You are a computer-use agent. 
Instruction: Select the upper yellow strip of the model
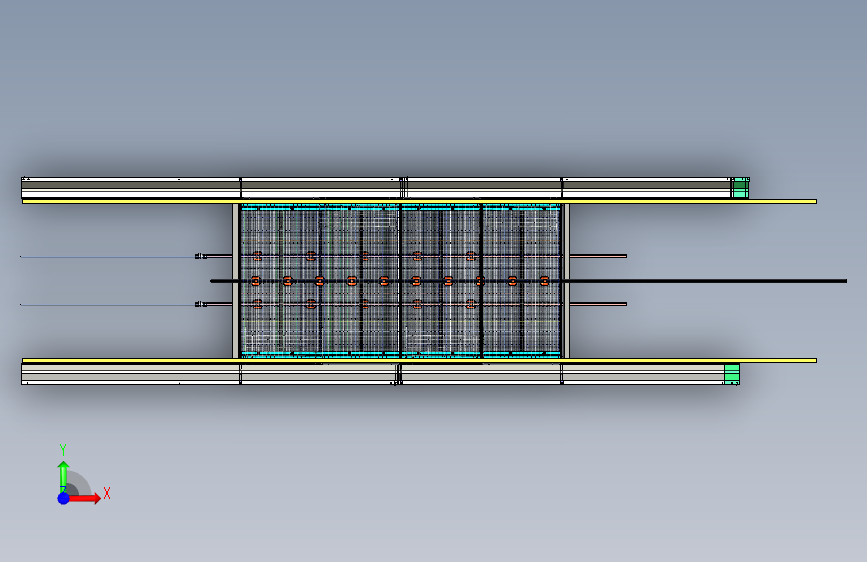click(419, 201)
